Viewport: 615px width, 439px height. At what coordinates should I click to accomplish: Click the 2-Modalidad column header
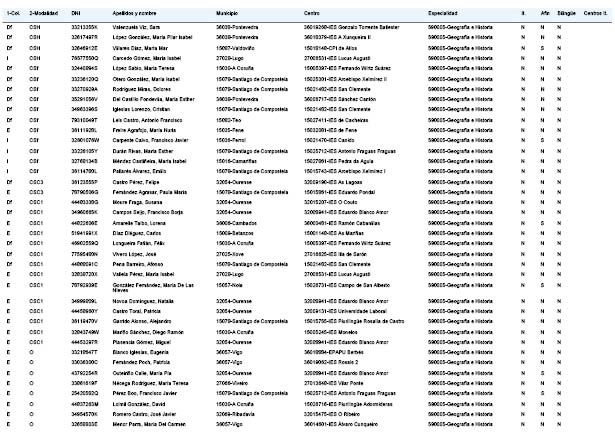pyautogui.click(x=44, y=13)
